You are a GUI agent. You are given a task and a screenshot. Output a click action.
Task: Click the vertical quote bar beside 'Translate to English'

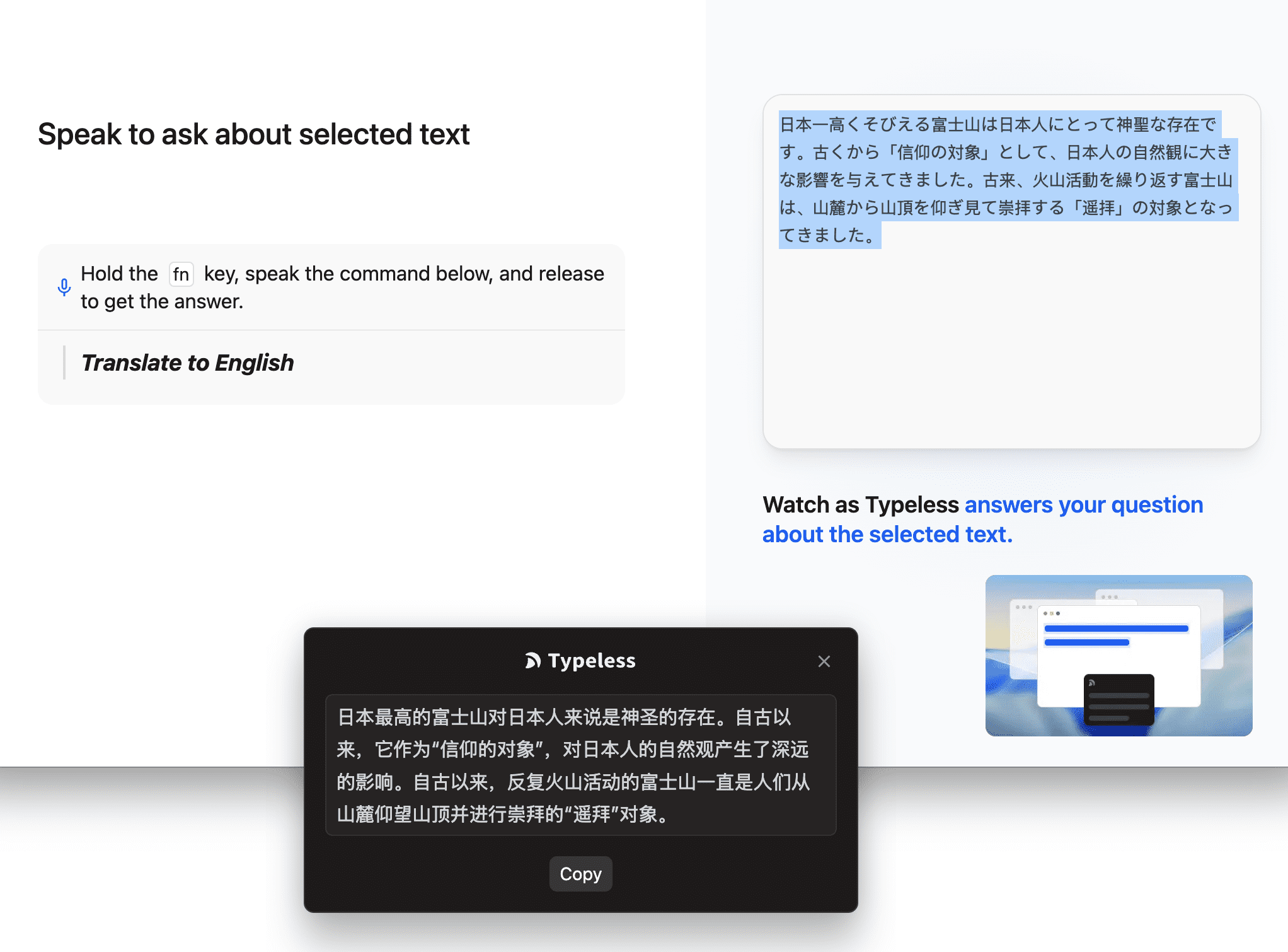coord(64,363)
